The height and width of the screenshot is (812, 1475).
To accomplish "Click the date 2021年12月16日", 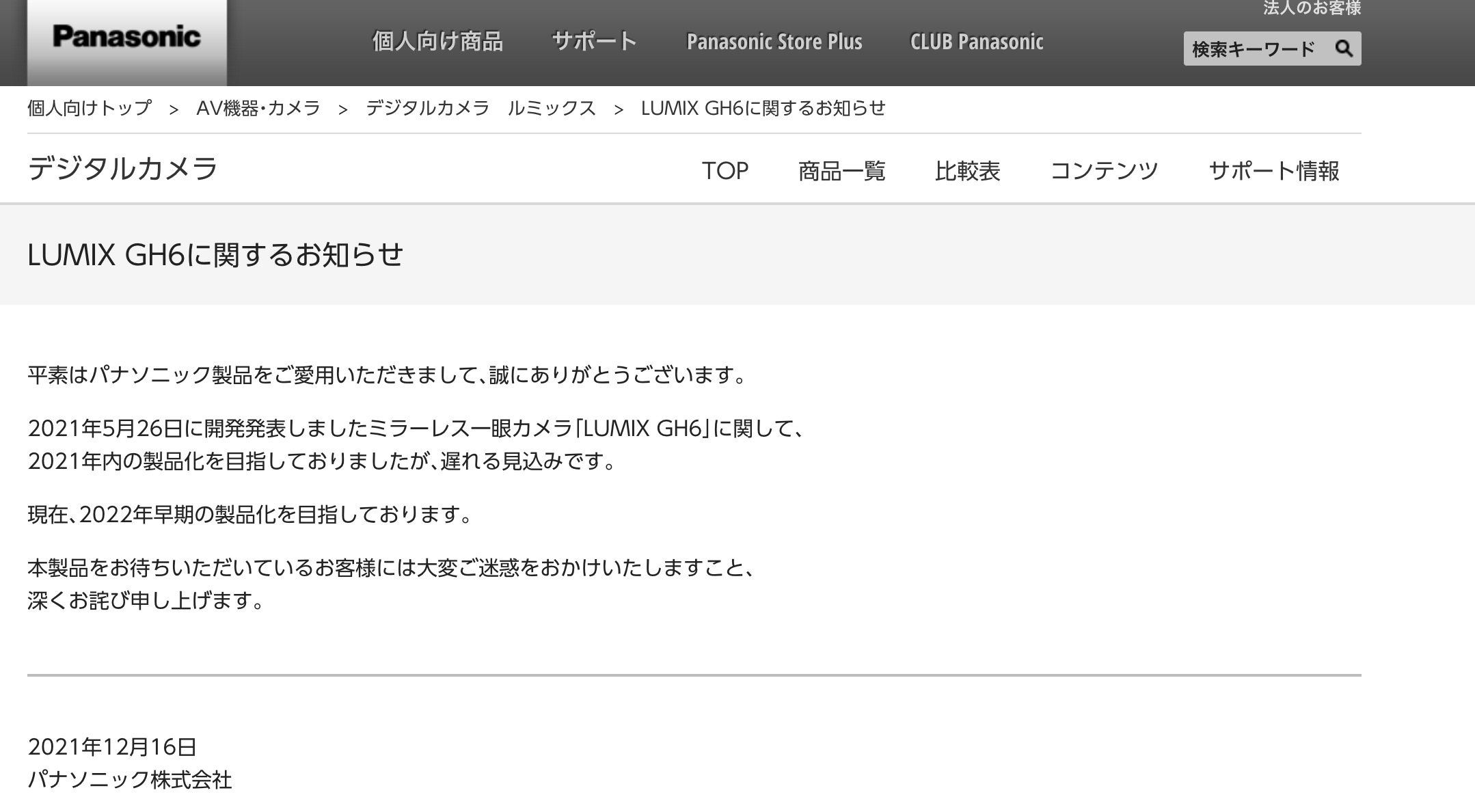I will [112, 747].
